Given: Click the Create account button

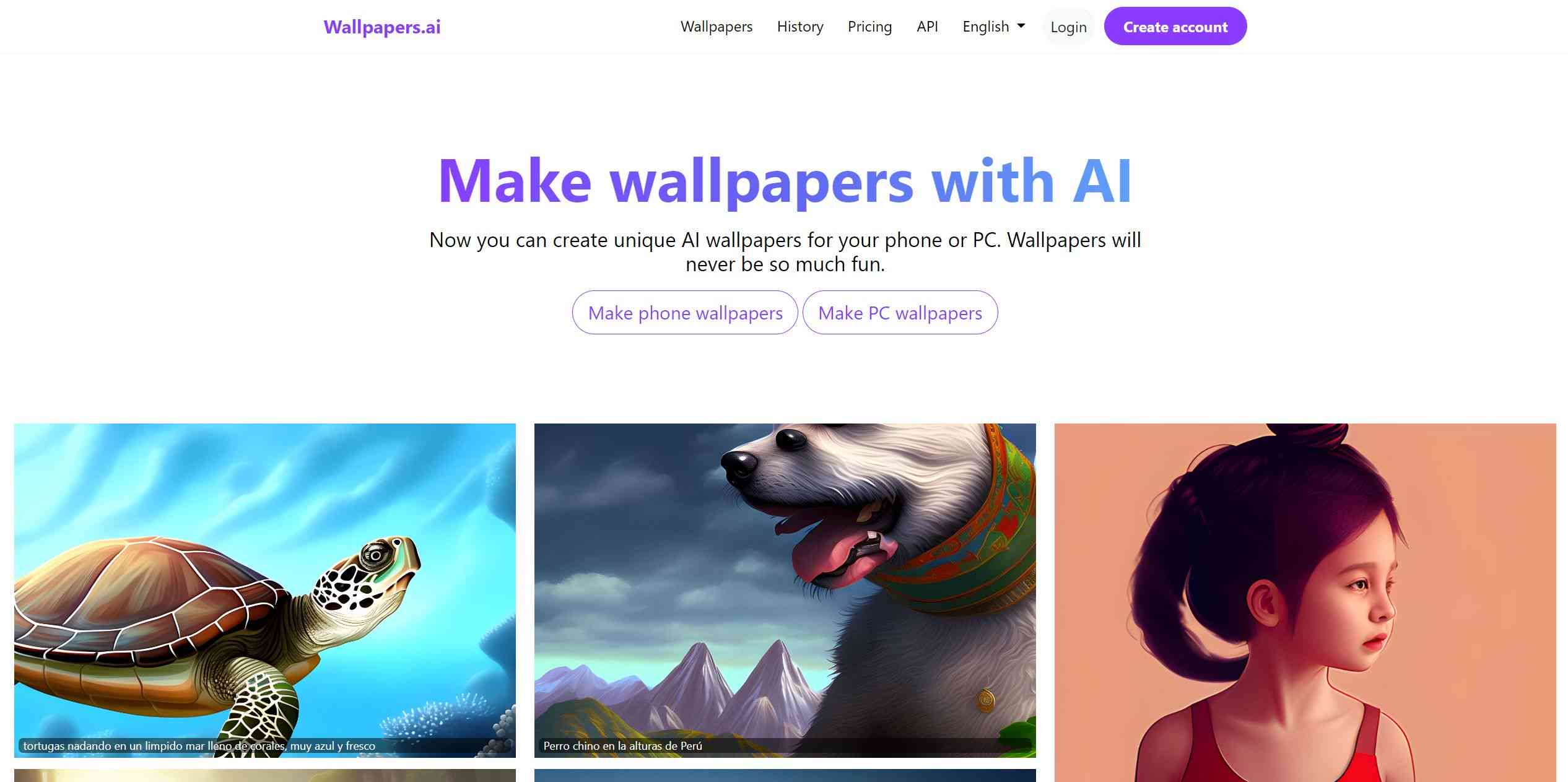Looking at the screenshot, I should coord(1175,26).
